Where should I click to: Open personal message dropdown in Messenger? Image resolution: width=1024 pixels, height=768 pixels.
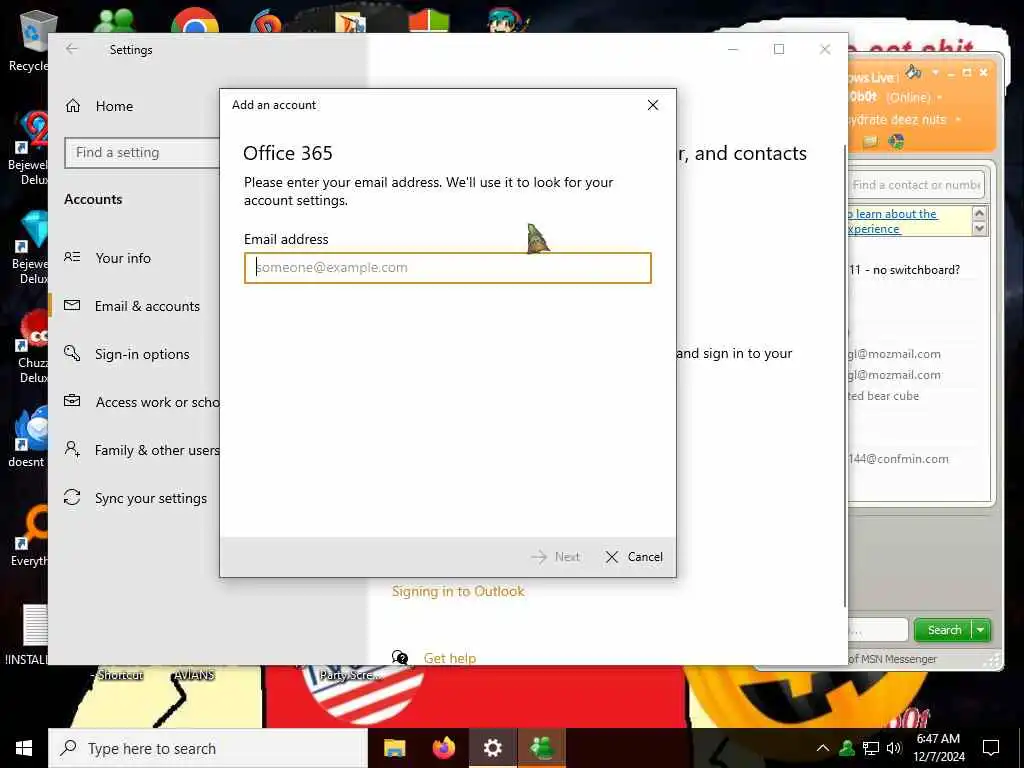[958, 120]
